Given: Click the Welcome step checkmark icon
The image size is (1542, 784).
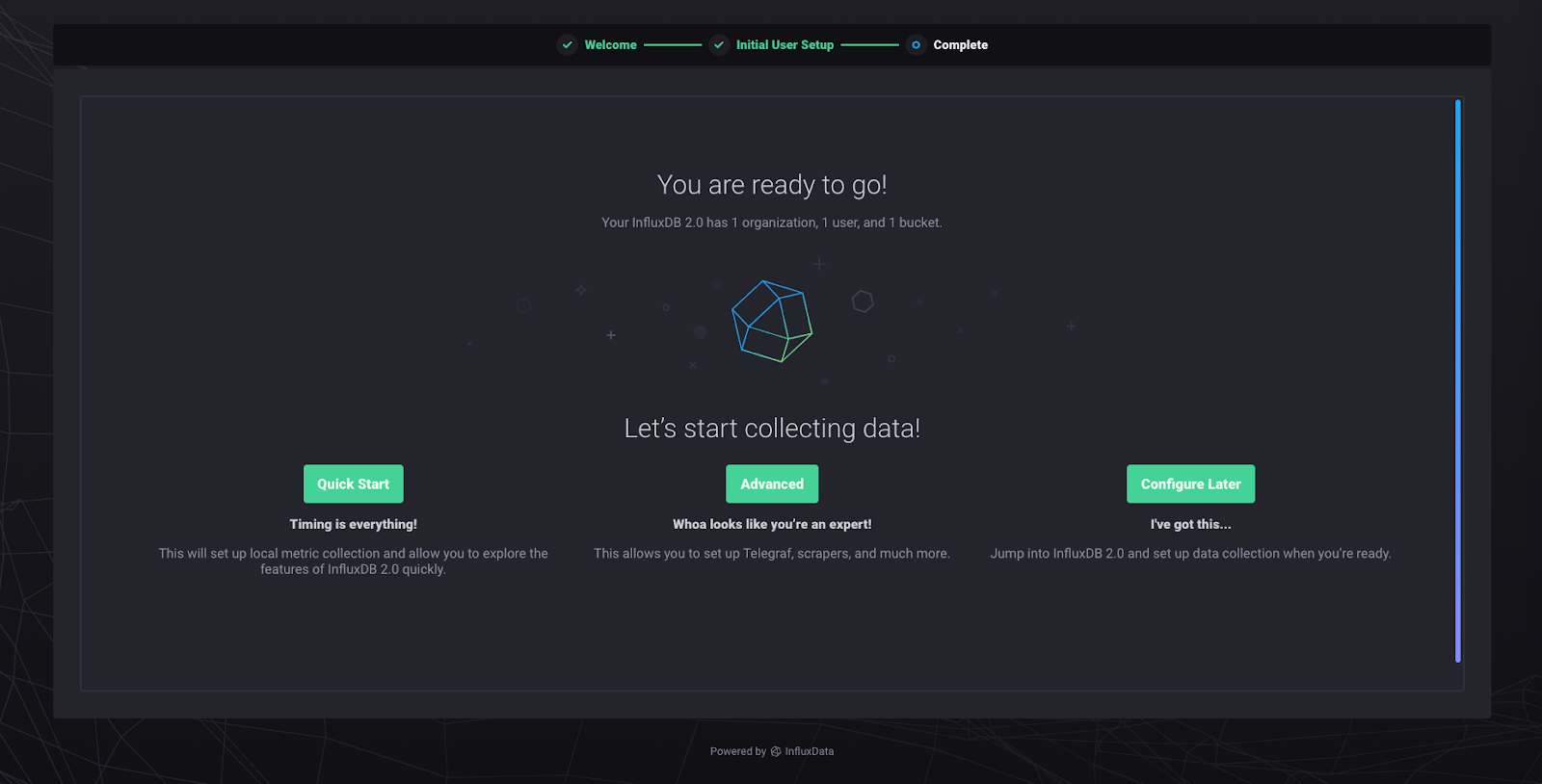Looking at the screenshot, I should (568, 45).
